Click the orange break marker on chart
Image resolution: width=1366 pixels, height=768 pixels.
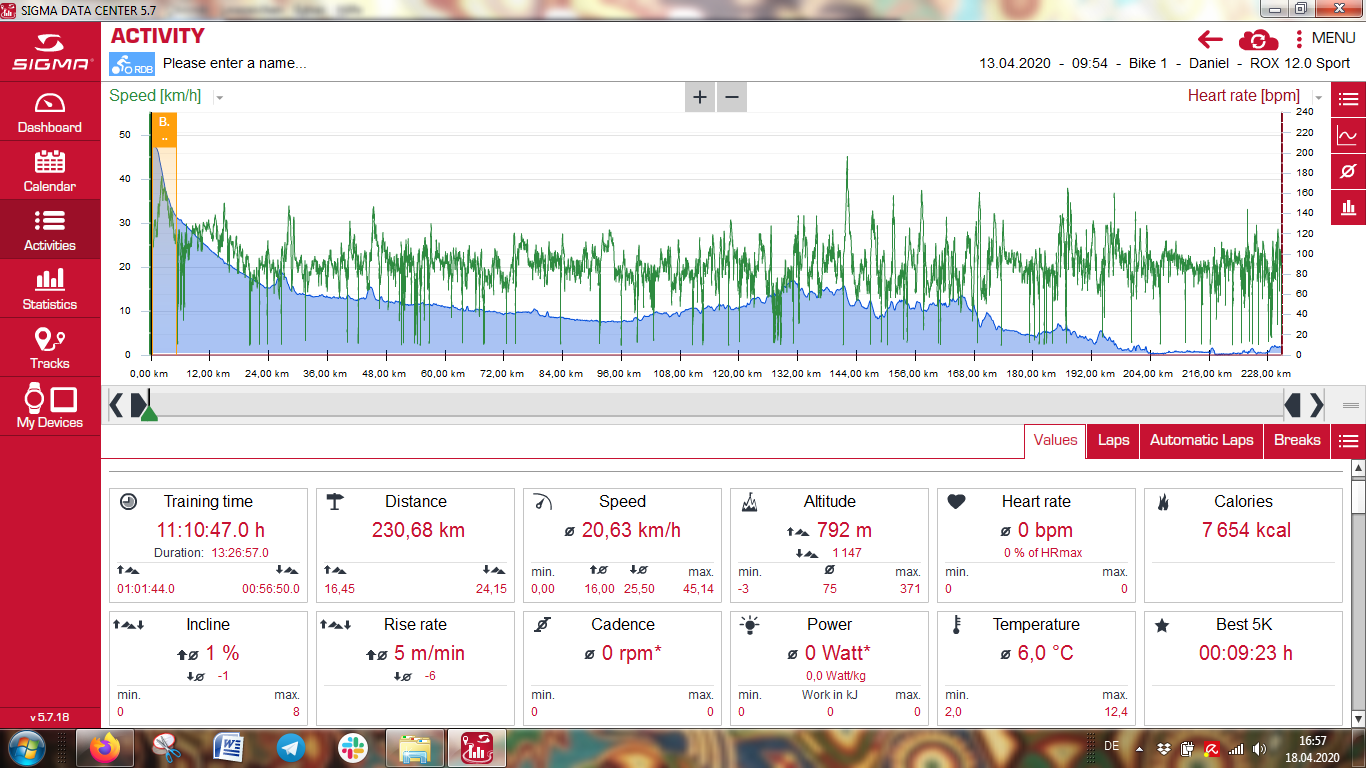click(x=164, y=130)
